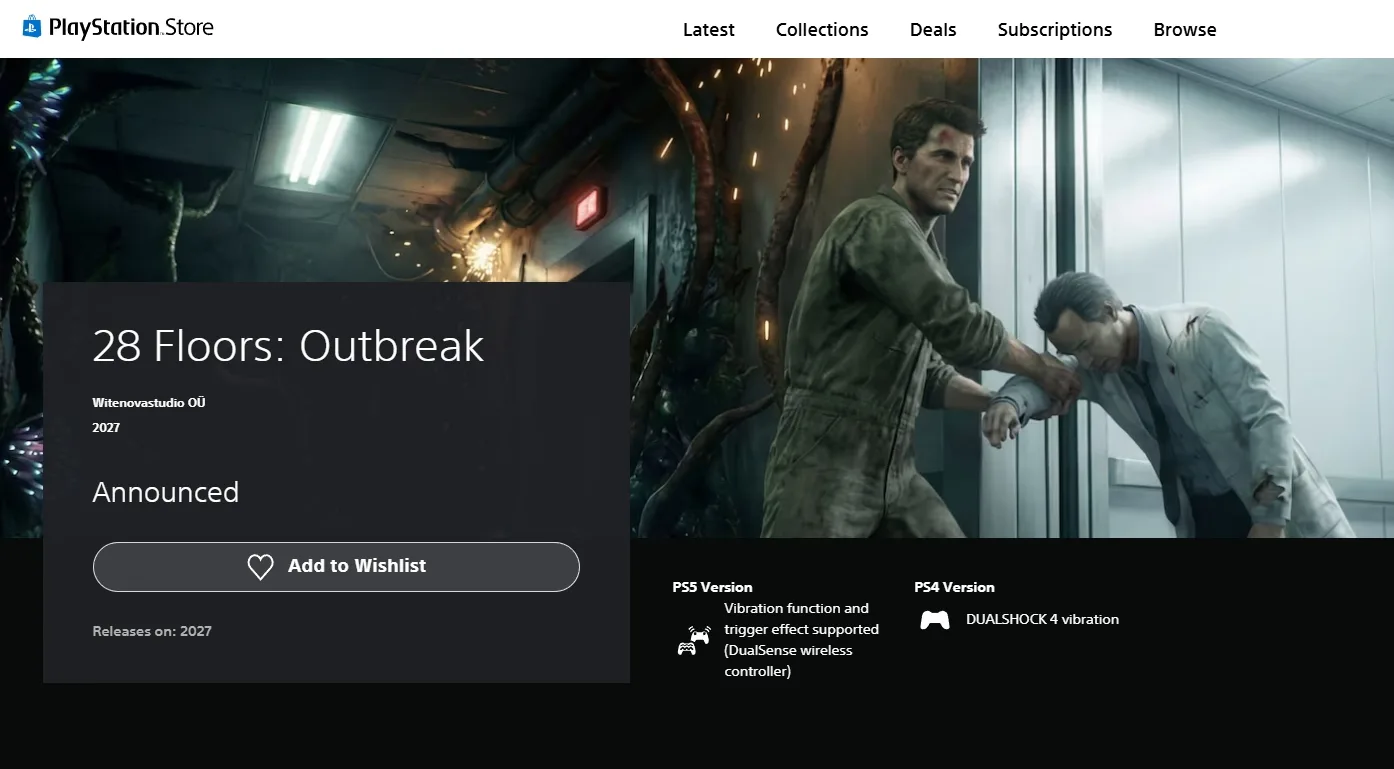
Task: Select Subscriptions in the top navigation
Action: (x=1054, y=30)
